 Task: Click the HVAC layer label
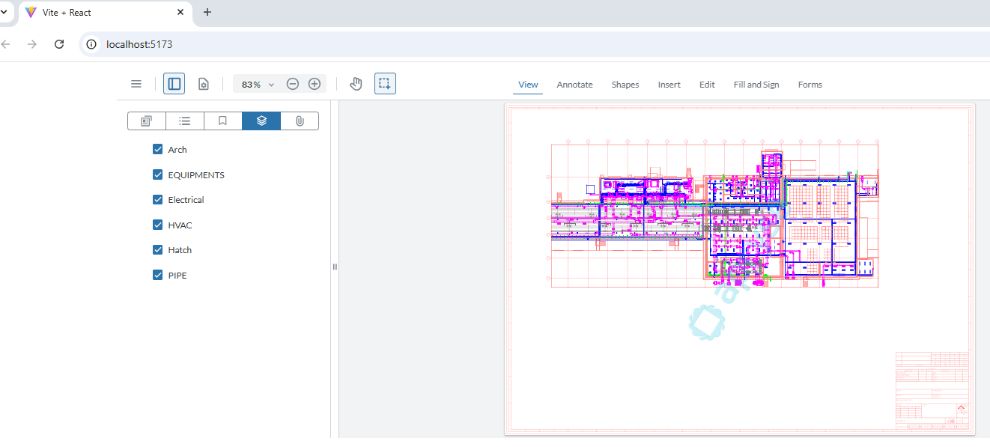pos(180,225)
